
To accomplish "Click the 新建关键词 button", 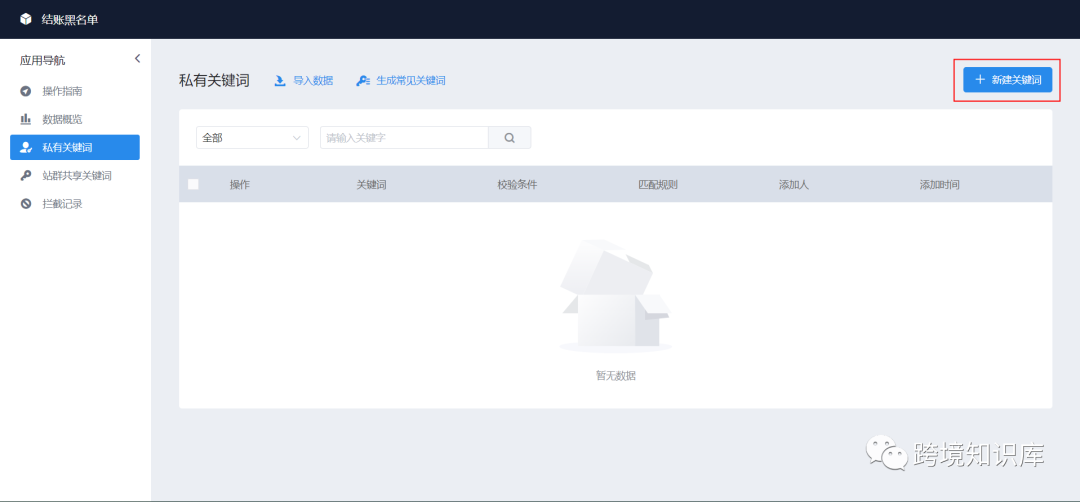I will pyautogui.click(x=1008, y=80).
